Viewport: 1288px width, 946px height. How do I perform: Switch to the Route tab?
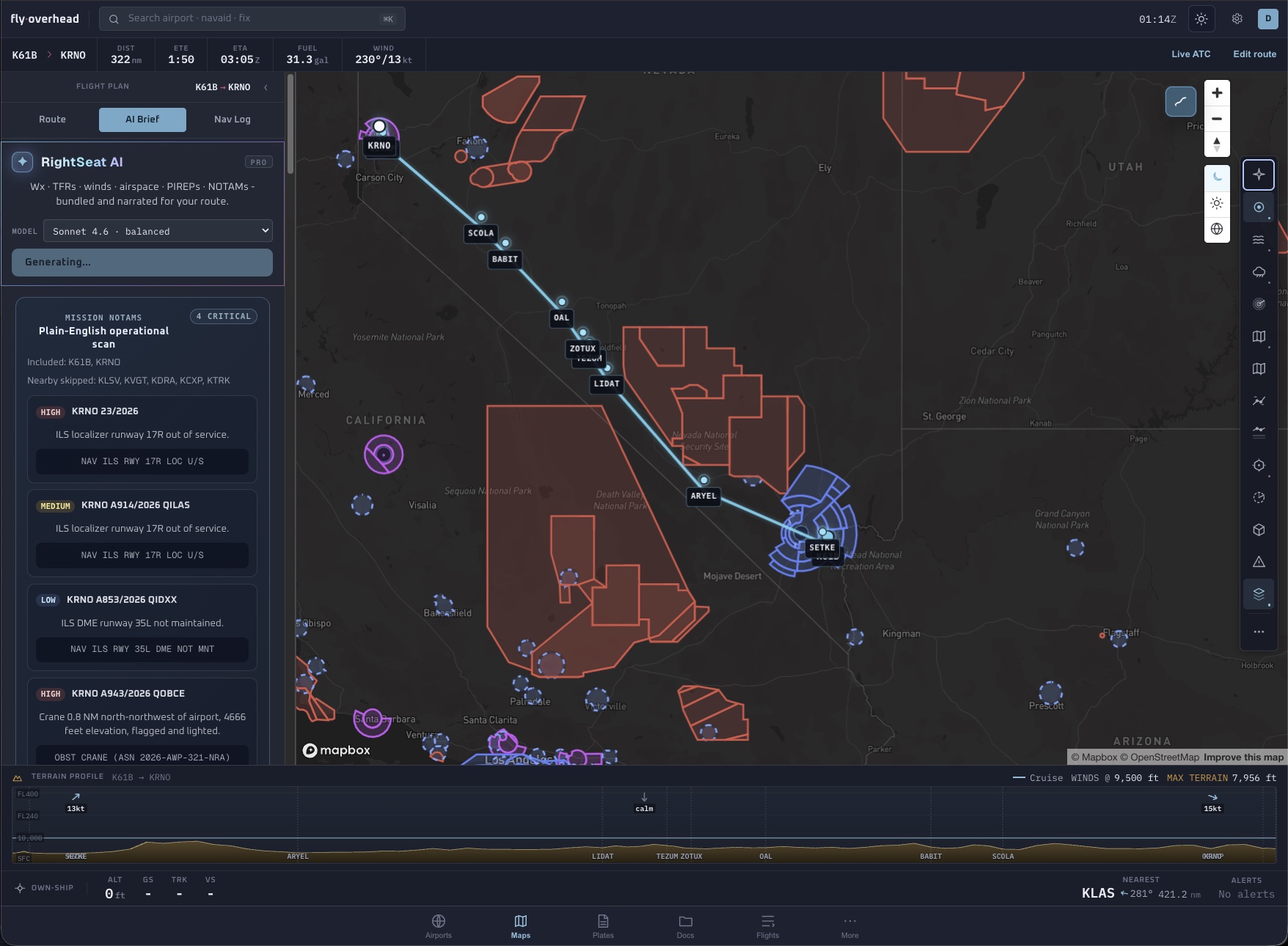click(x=52, y=120)
